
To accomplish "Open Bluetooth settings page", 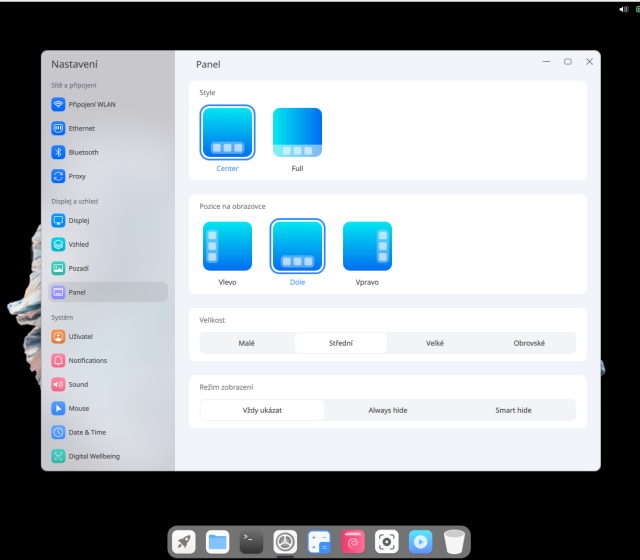I will tap(83, 152).
